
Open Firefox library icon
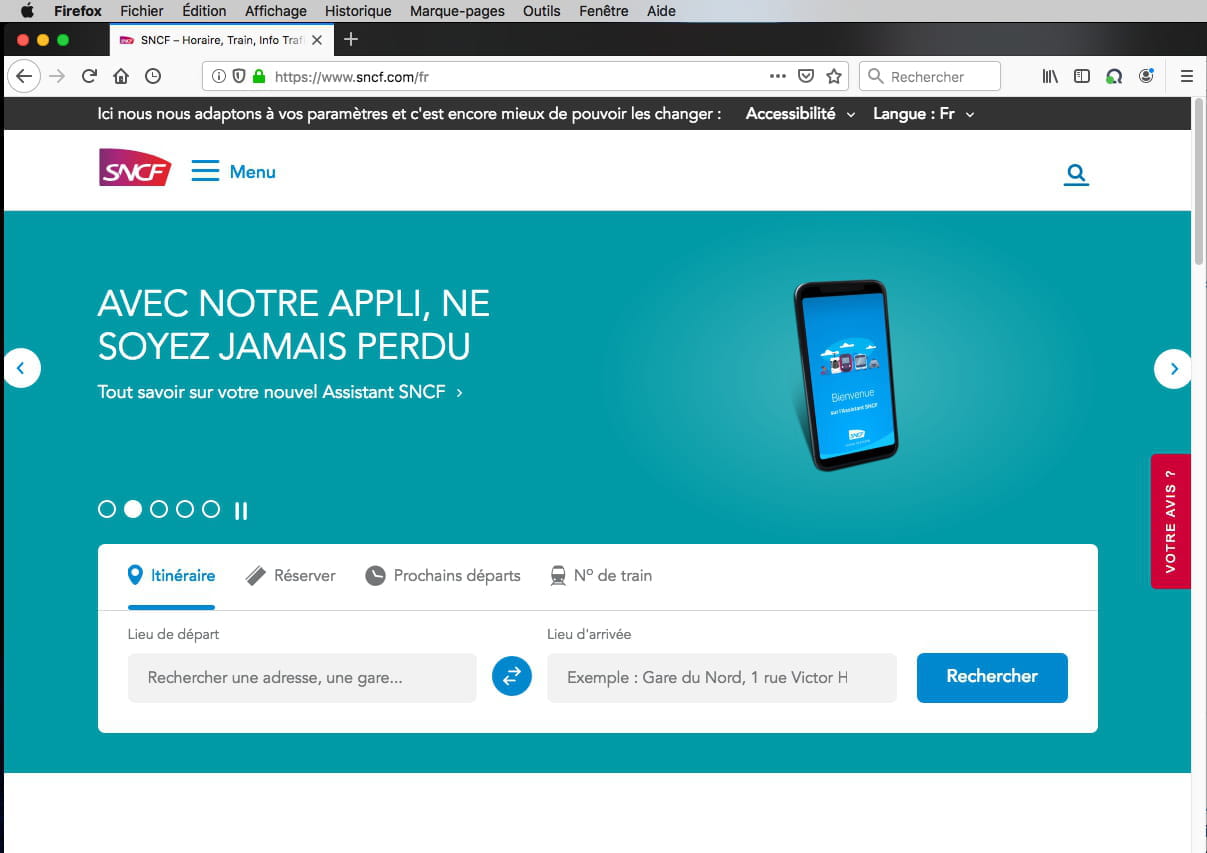click(x=1050, y=76)
